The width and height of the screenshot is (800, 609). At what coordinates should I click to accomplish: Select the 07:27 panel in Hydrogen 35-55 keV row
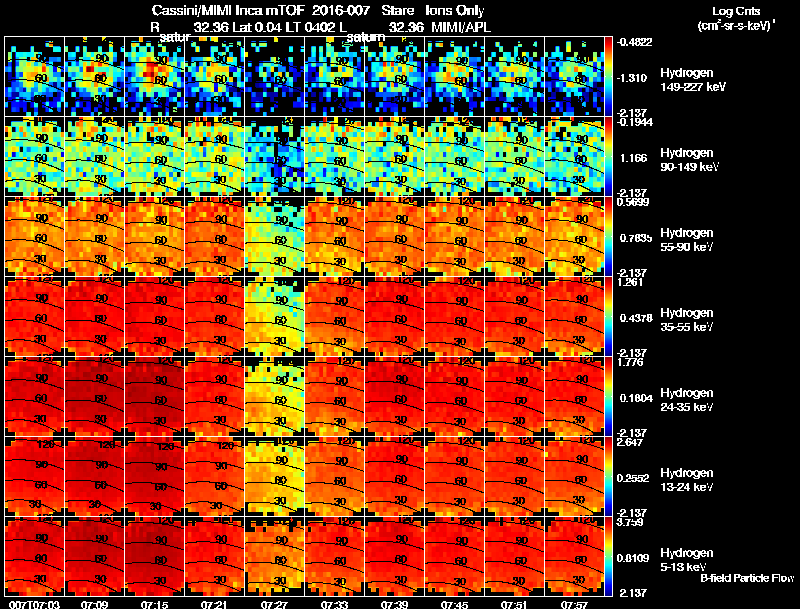(x=274, y=316)
